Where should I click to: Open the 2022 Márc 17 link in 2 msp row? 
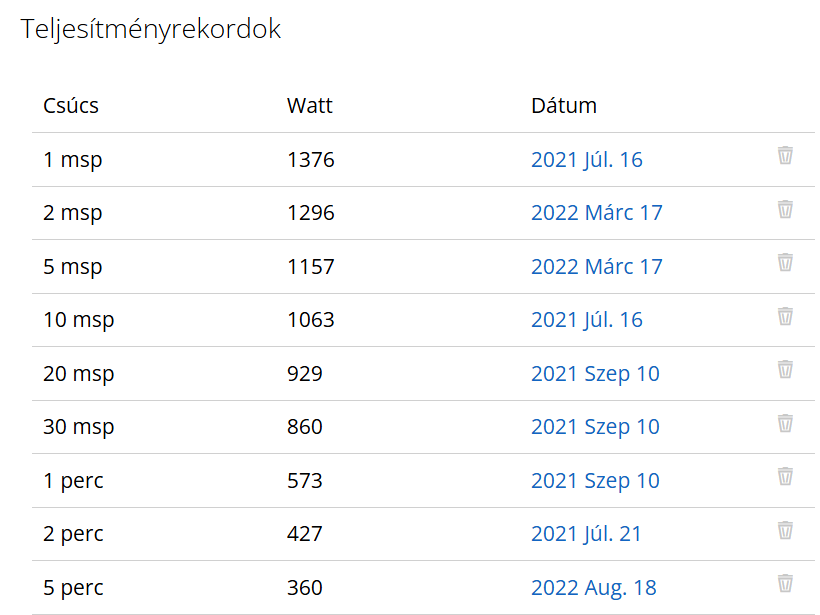[597, 213]
